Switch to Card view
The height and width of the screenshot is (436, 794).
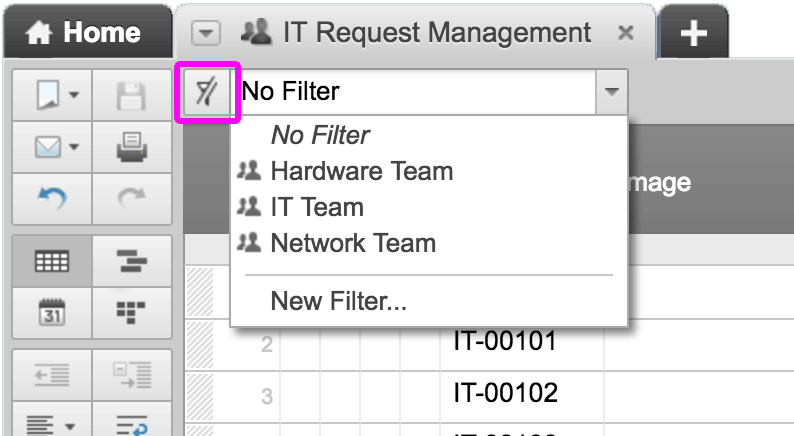[x=132, y=311]
